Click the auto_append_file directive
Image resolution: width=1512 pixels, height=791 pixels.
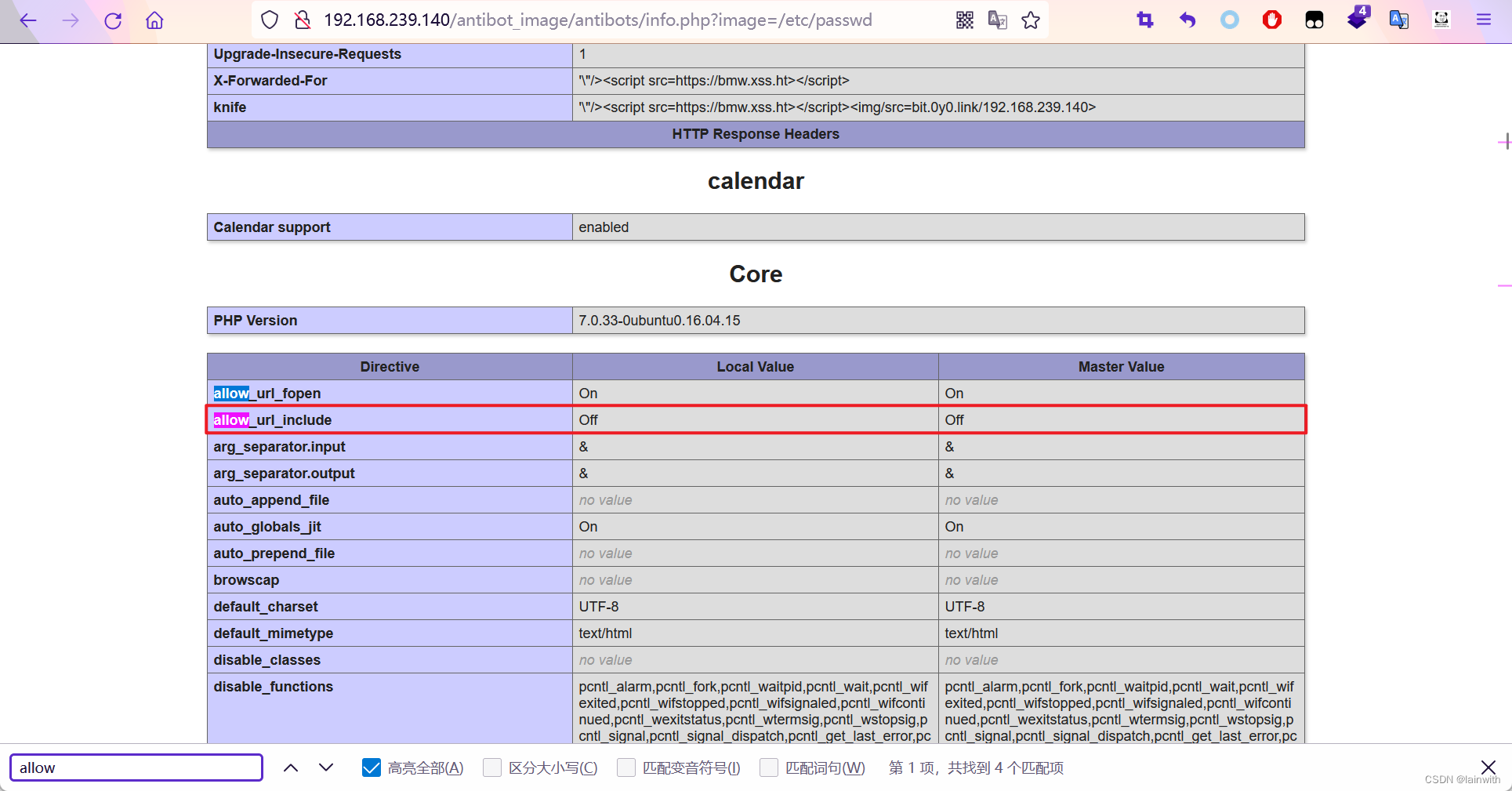tap(271, 500)
